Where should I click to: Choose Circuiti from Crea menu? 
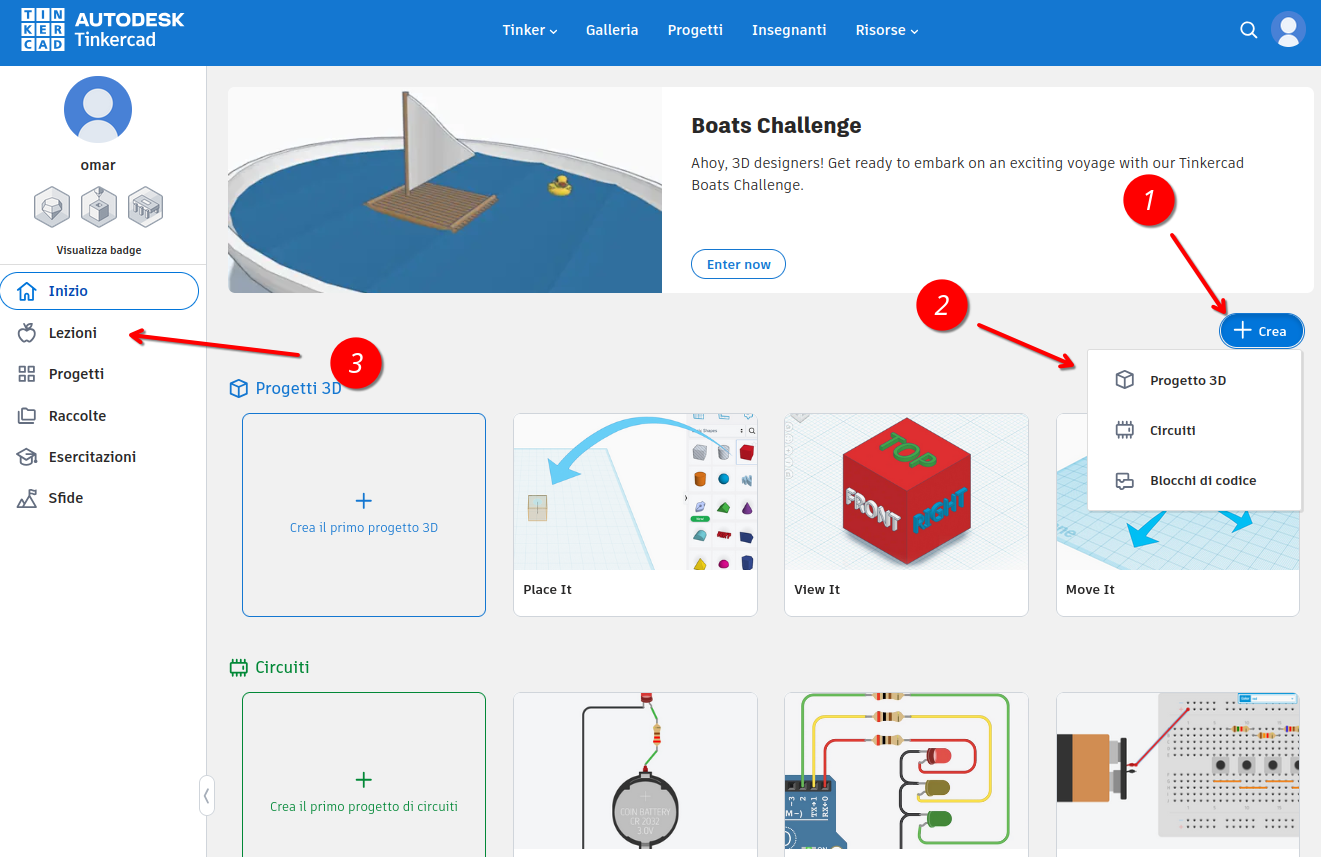[x=1195, y=430]
